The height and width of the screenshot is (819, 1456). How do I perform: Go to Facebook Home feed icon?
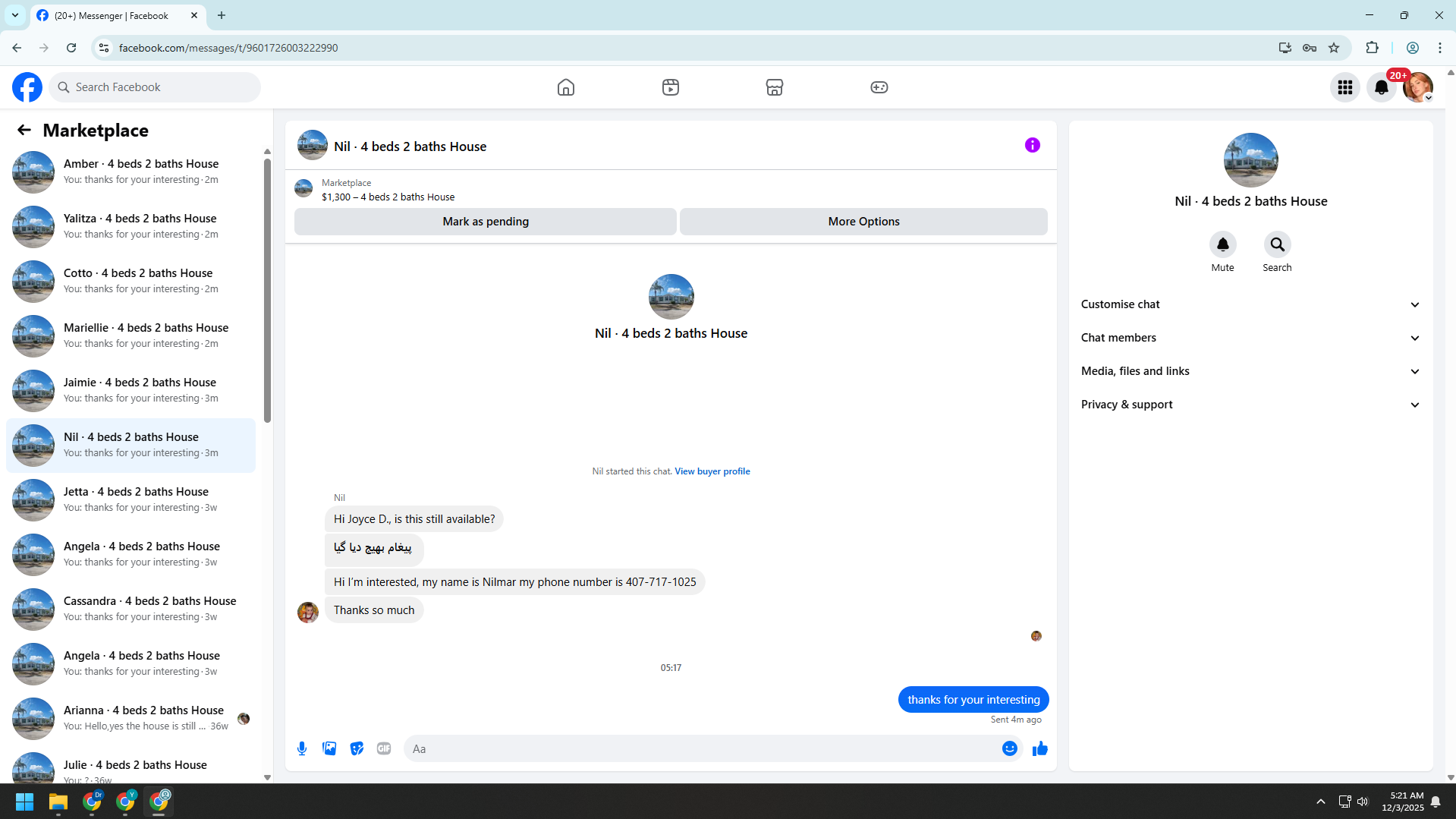click(566, 87)
